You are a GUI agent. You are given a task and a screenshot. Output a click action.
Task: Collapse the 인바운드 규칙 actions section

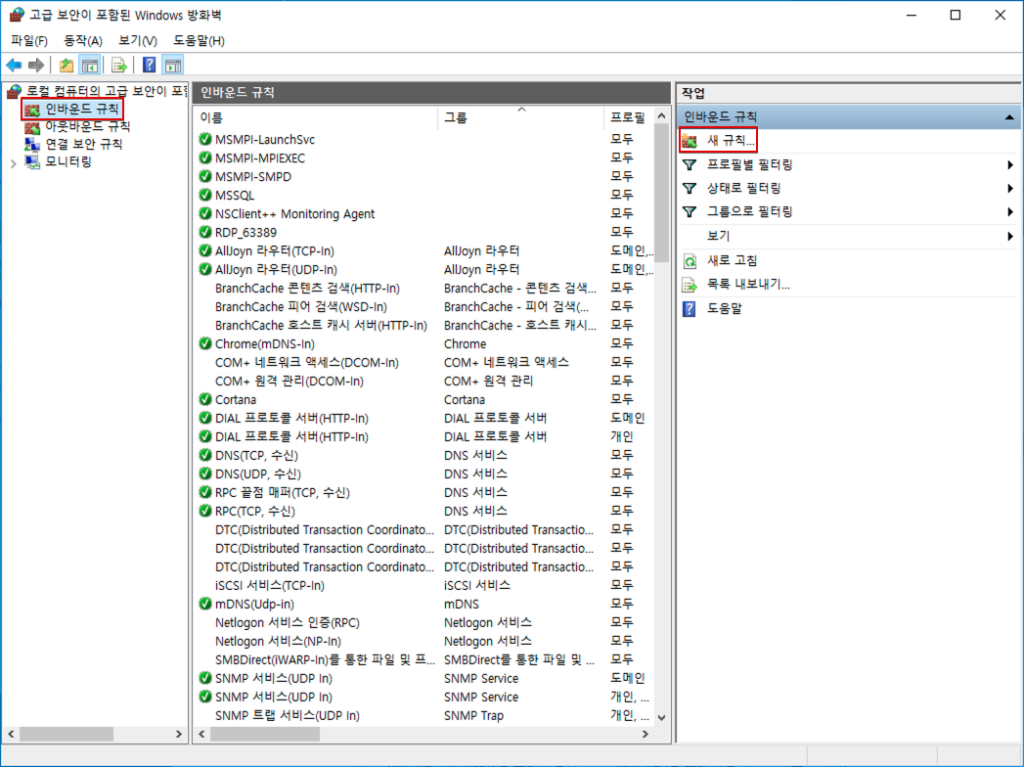point(1009,117)
